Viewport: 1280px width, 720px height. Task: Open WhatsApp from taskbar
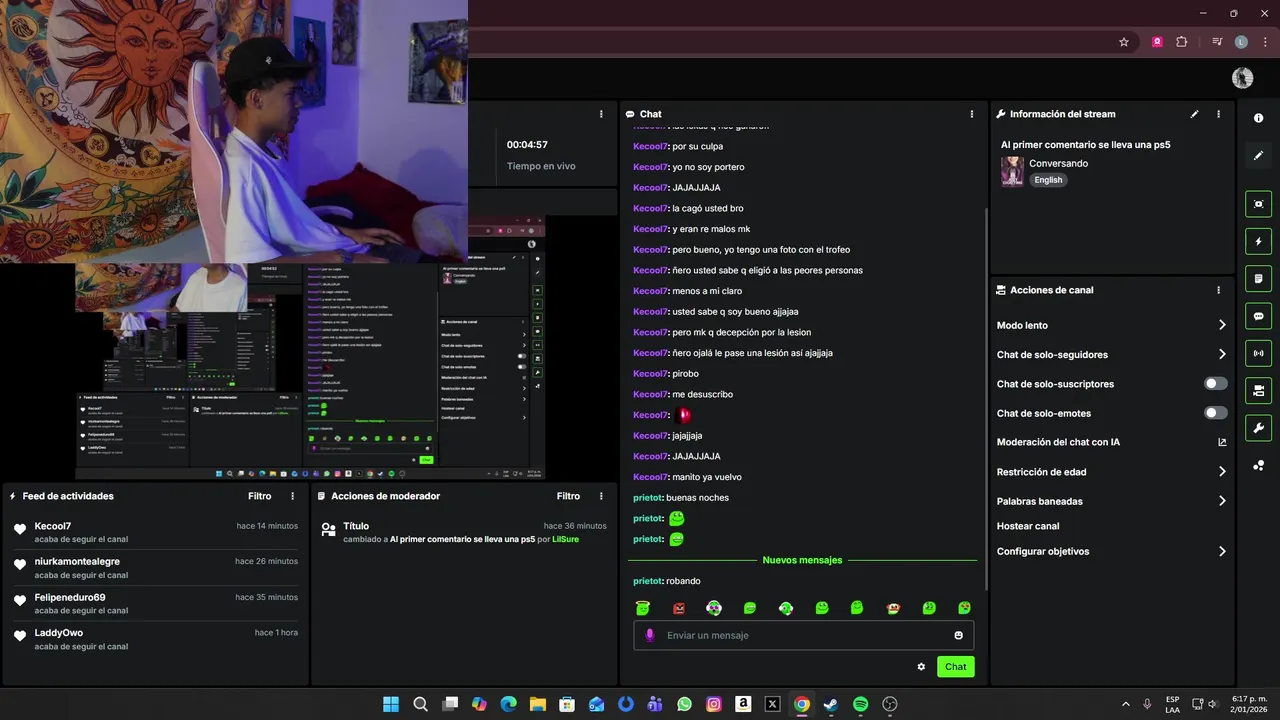point(684,704)
